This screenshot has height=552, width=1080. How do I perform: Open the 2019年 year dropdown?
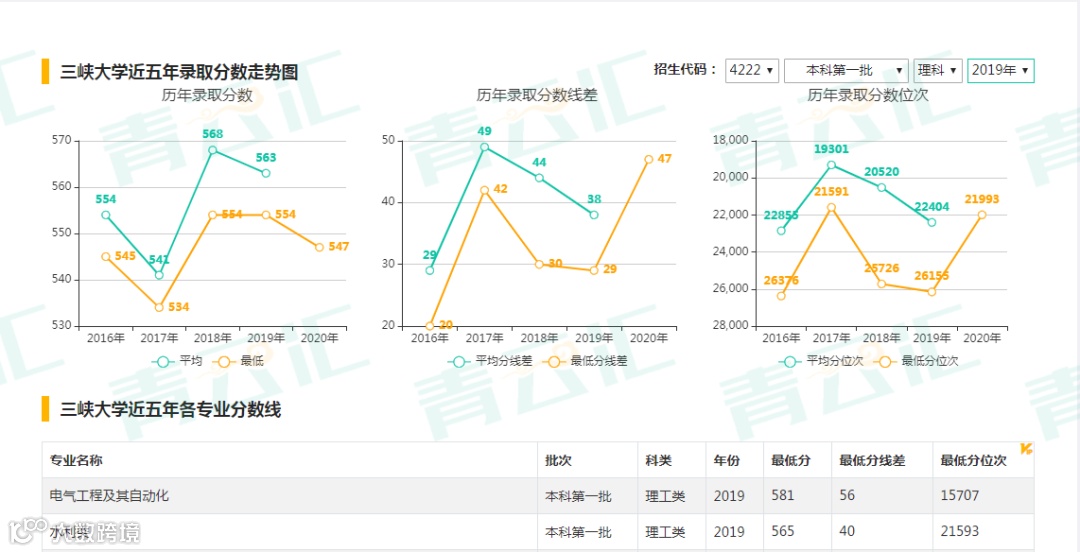pyautogui.click(x=1001, y=70)
